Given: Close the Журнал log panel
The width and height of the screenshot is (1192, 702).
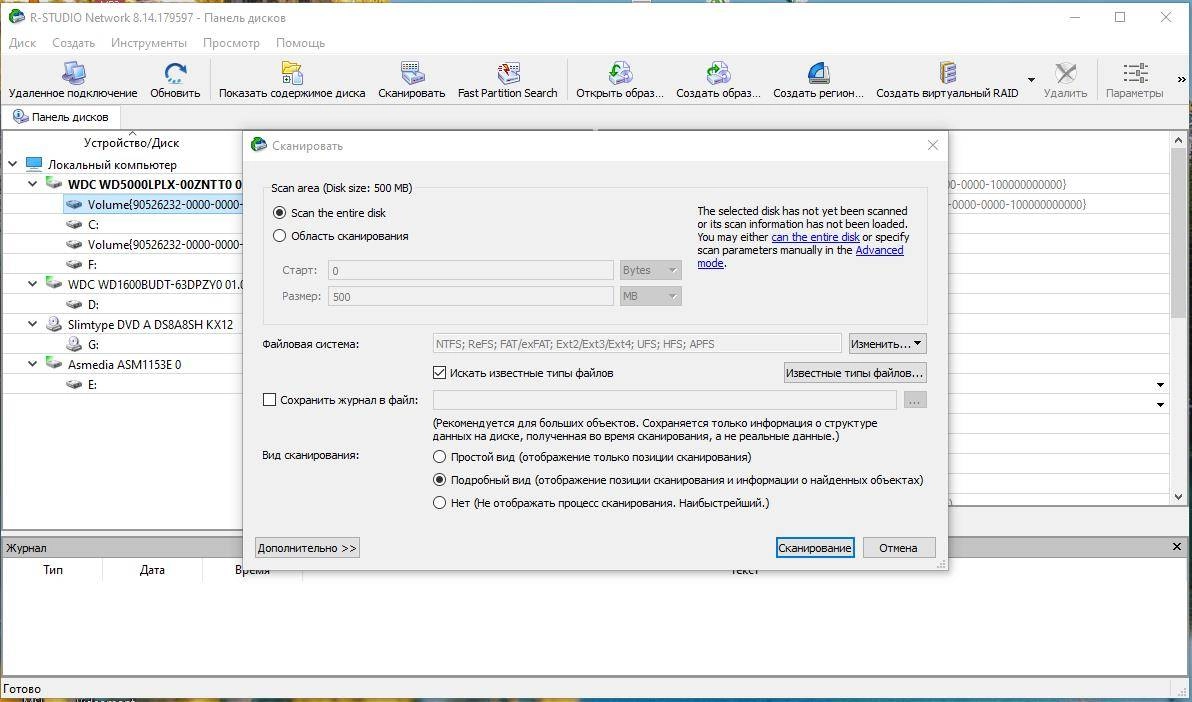Looking at the screenshot, I should pos(1177,547).
